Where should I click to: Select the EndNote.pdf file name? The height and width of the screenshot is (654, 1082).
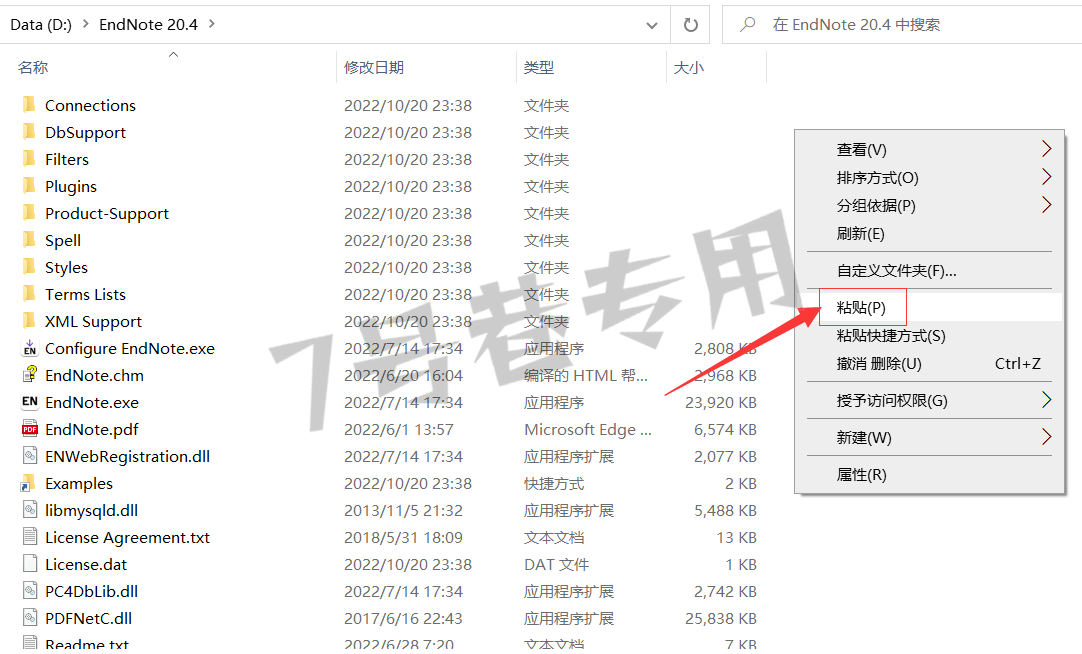click(x=92, y=430)
